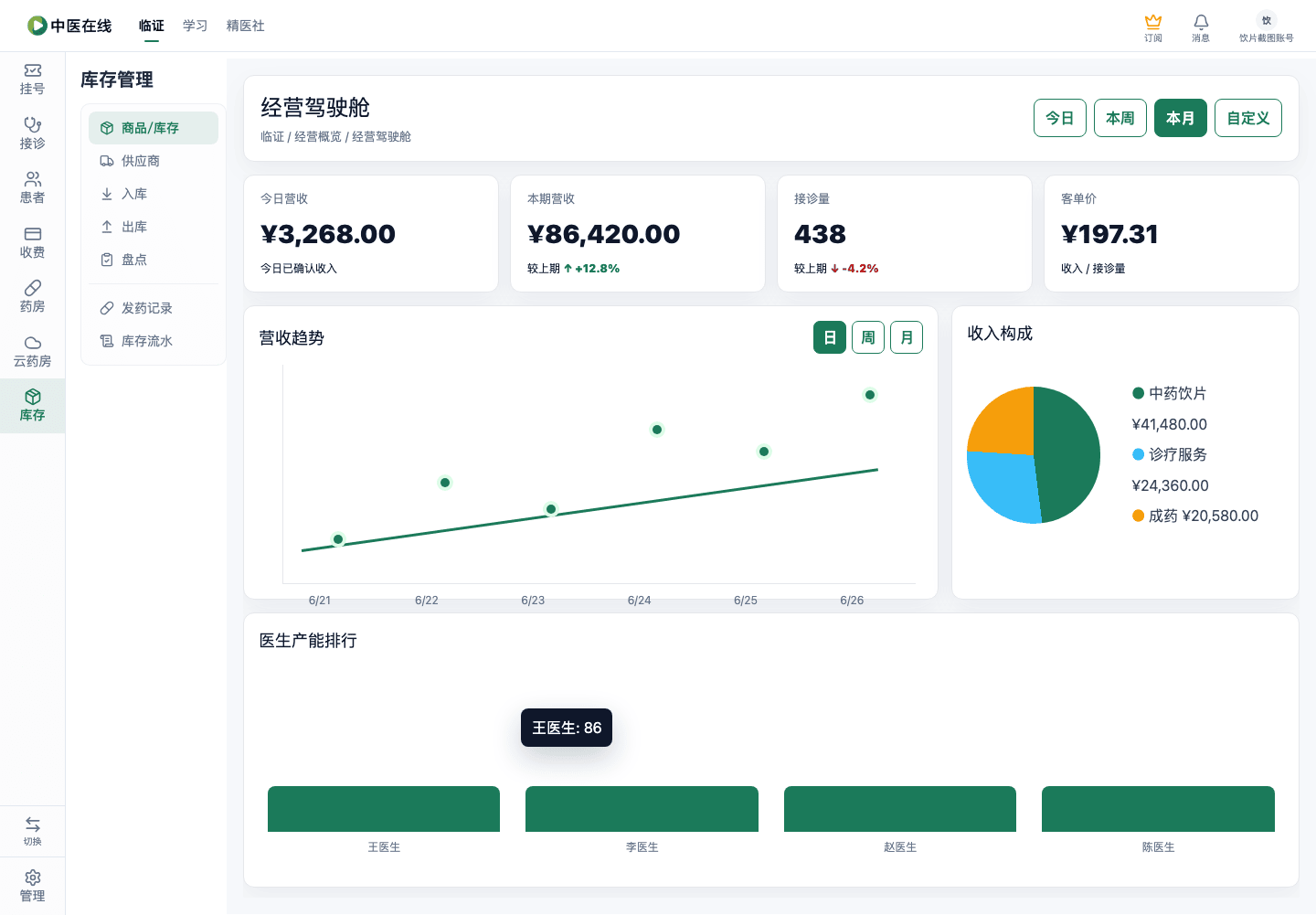Screen dimensions: 1316x915
Task: Click 经营概览 in the breadcrumb
Action: tap(318, 136)
